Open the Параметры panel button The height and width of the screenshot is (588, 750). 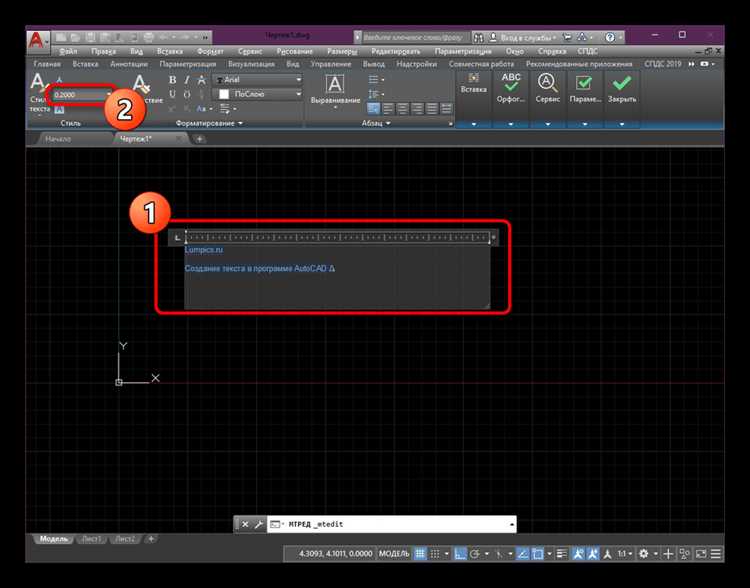point(584,88)
